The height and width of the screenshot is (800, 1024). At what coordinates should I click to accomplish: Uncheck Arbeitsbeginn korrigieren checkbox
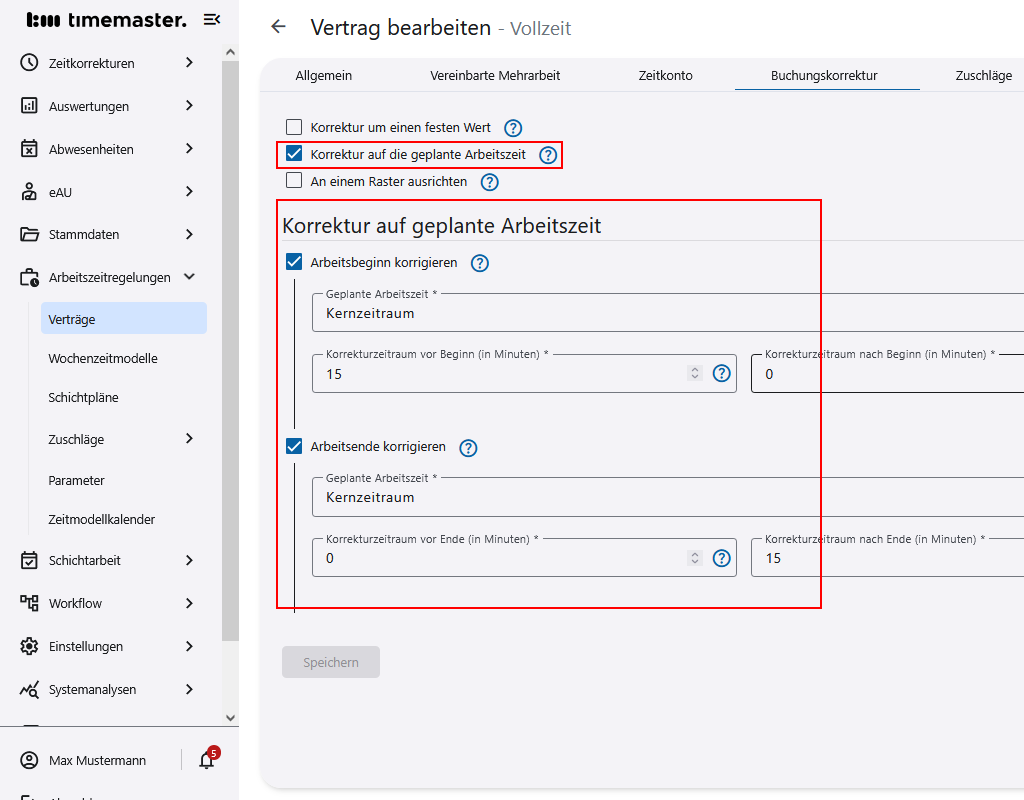click(x=294, y=262)
